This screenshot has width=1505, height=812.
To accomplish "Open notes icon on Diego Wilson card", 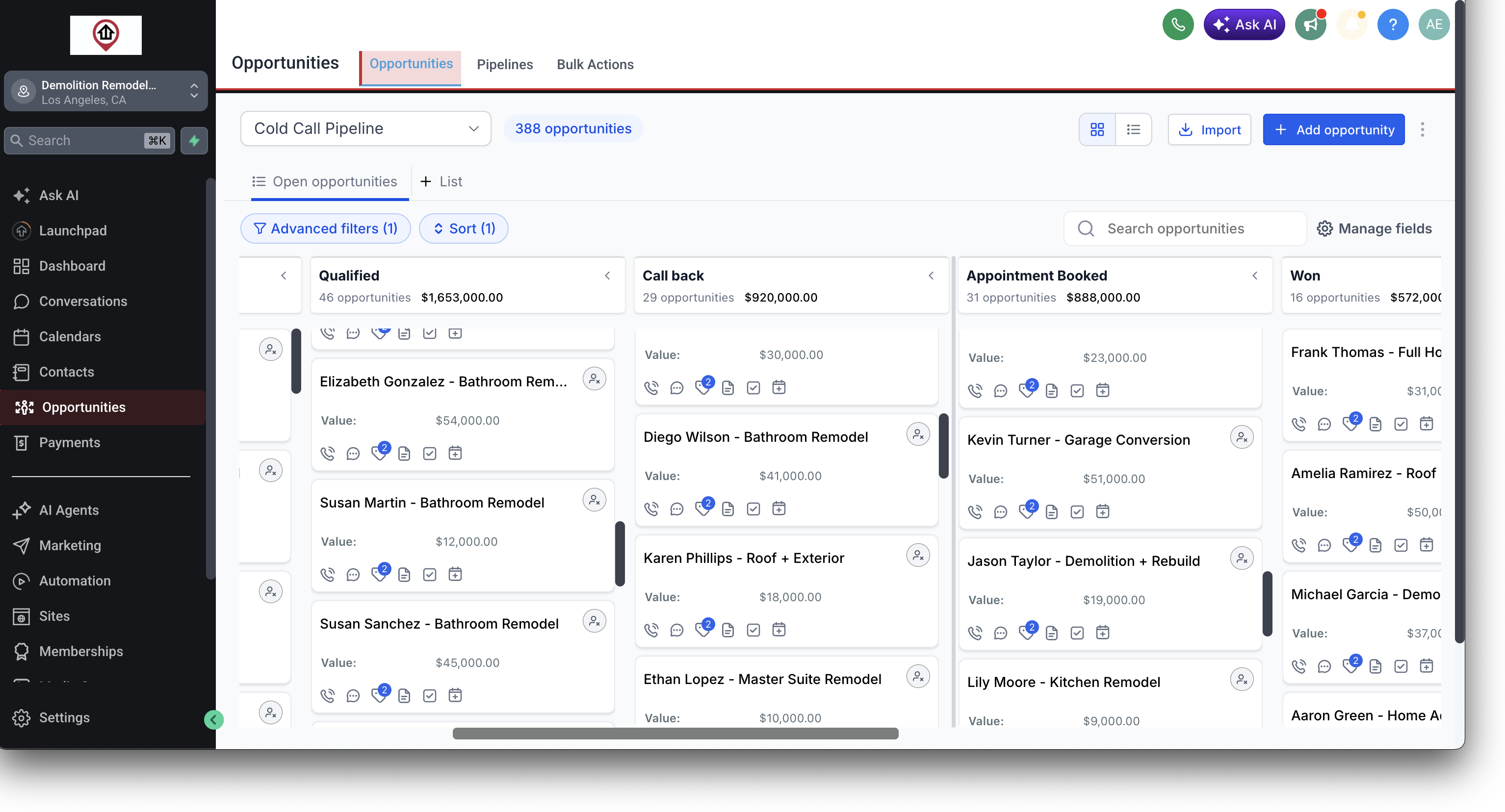I will (x=728, y=509).
